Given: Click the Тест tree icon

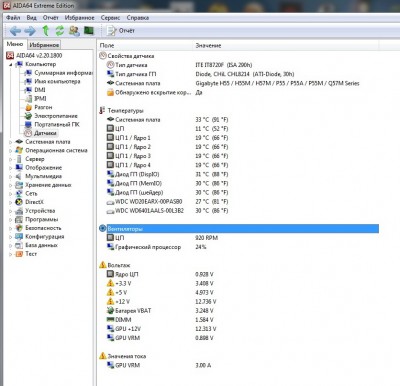Looking at the screenshot, I should pos(19,254).
